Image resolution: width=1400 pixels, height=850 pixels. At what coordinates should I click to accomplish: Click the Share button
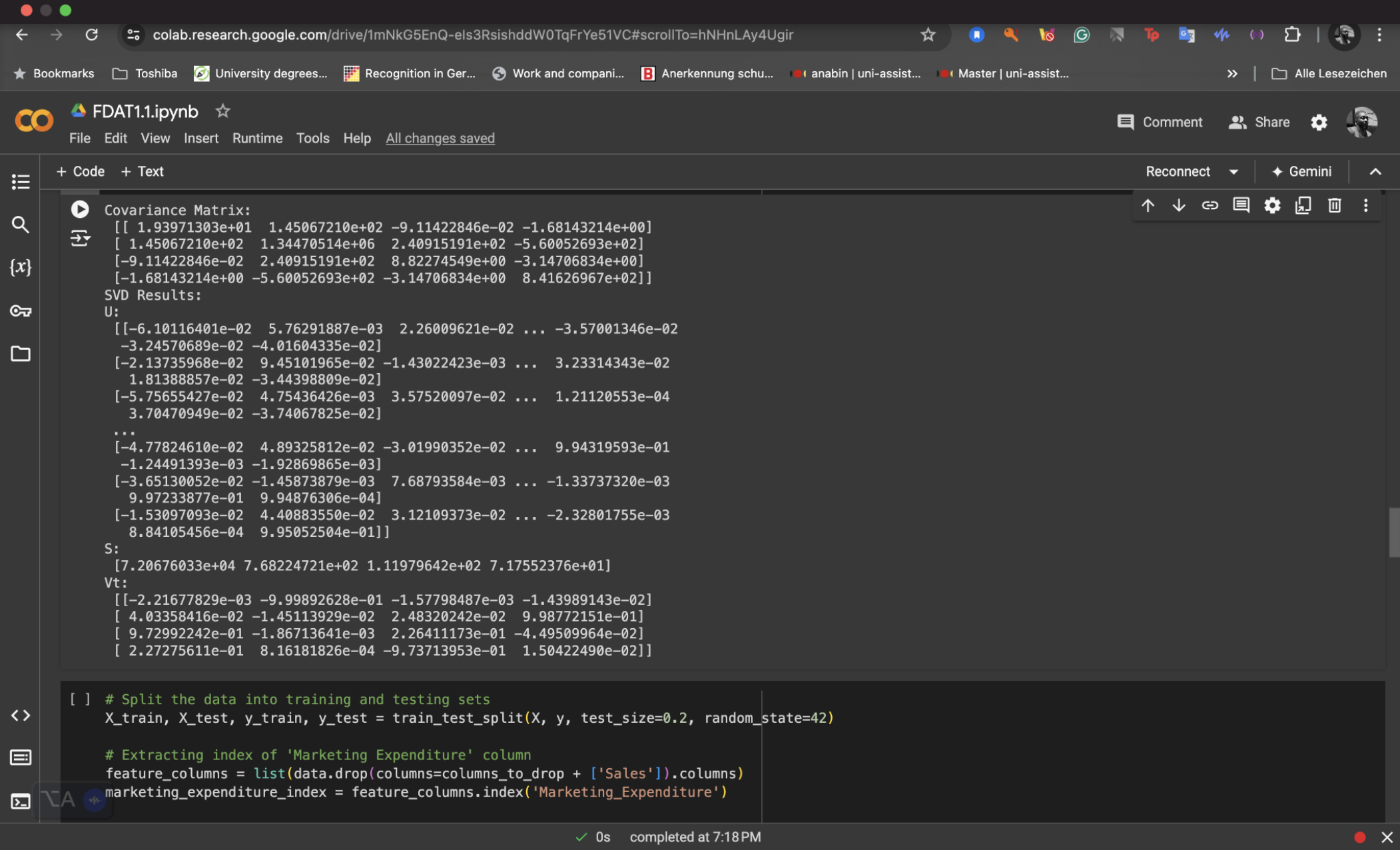point(1259,122)
